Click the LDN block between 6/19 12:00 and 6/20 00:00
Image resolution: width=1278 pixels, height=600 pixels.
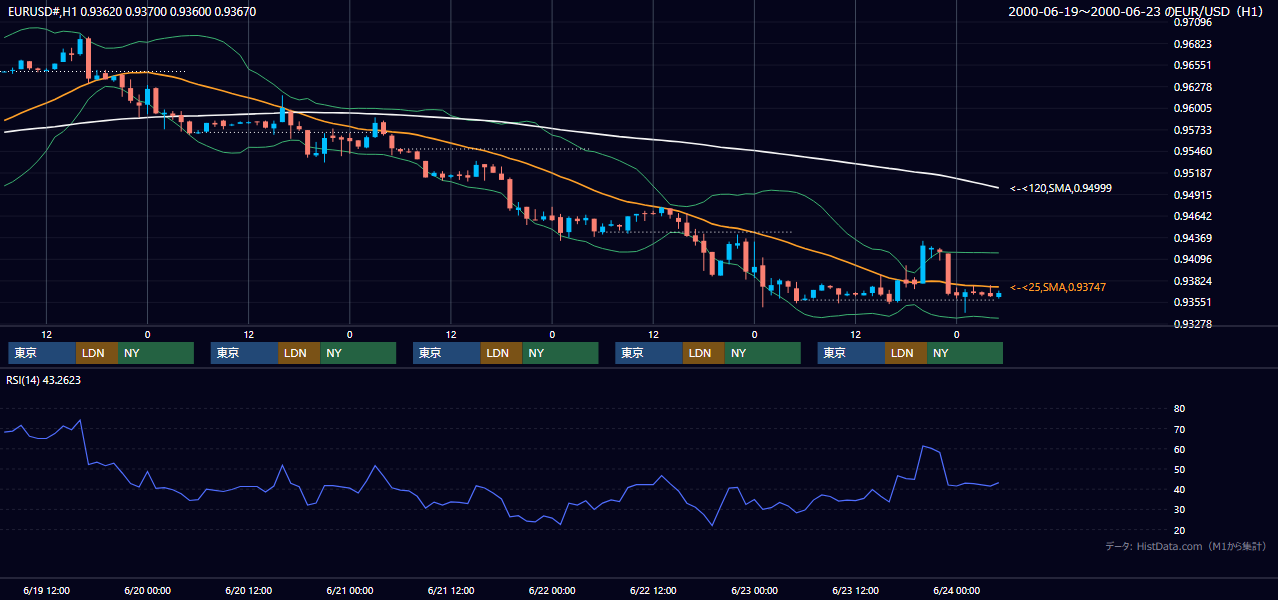(x=96, y=353)
